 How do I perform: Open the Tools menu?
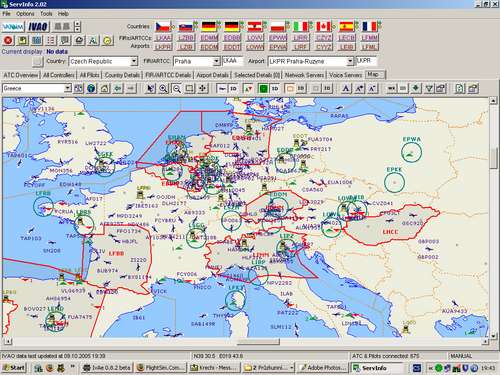[x=46, y=14]
